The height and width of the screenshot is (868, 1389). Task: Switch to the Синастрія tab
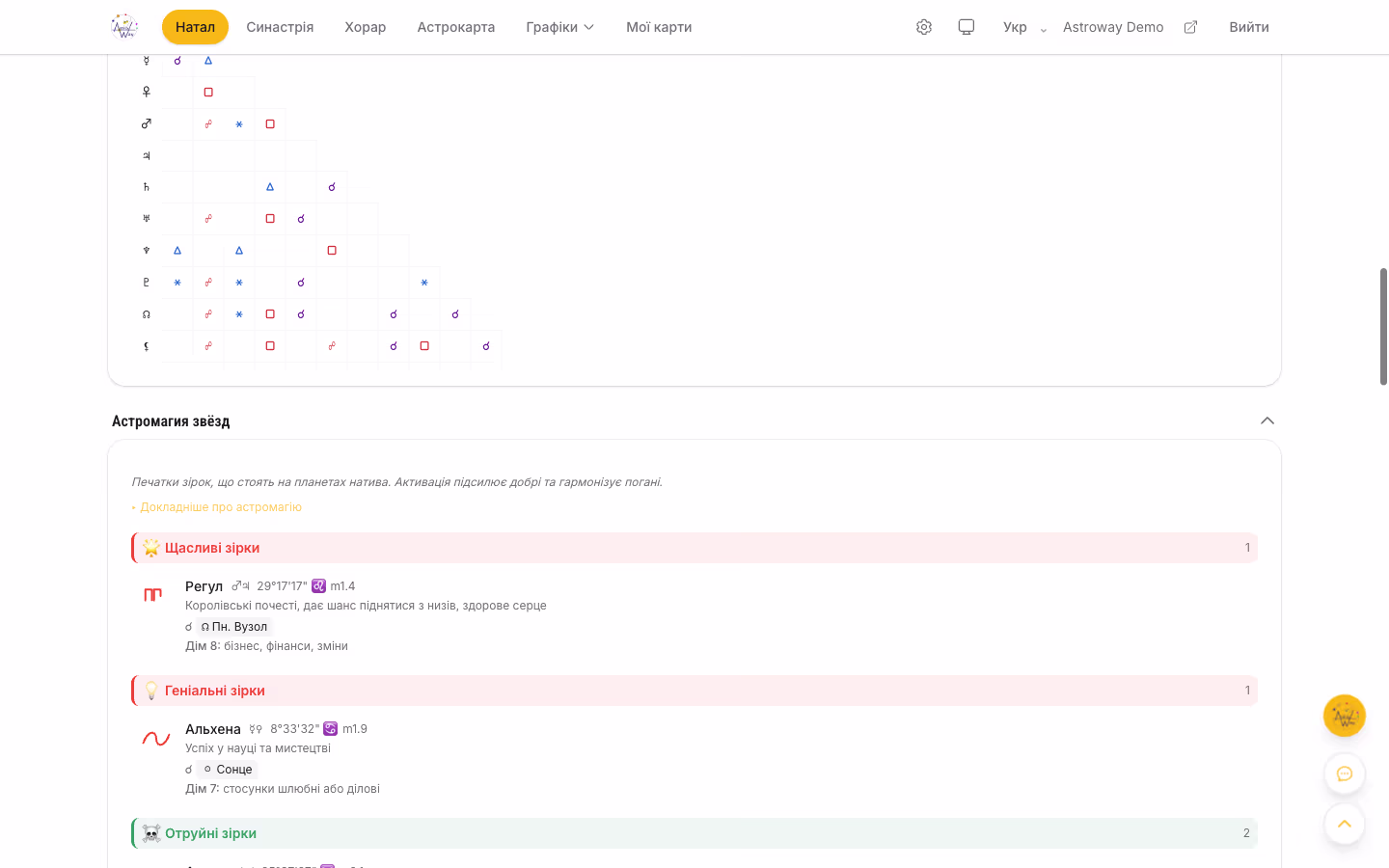click(280, 27)
